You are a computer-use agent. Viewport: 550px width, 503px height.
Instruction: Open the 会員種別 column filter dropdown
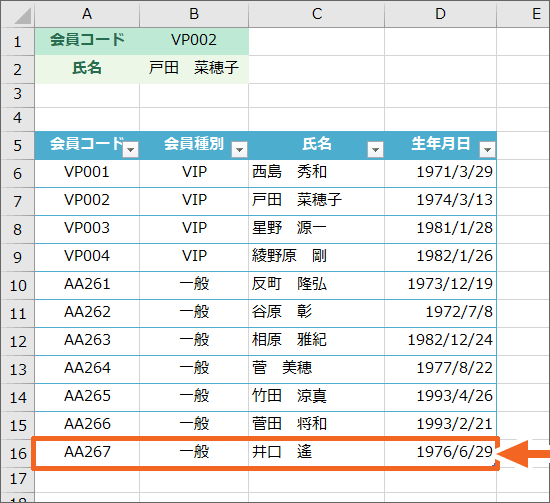point(240,150)
